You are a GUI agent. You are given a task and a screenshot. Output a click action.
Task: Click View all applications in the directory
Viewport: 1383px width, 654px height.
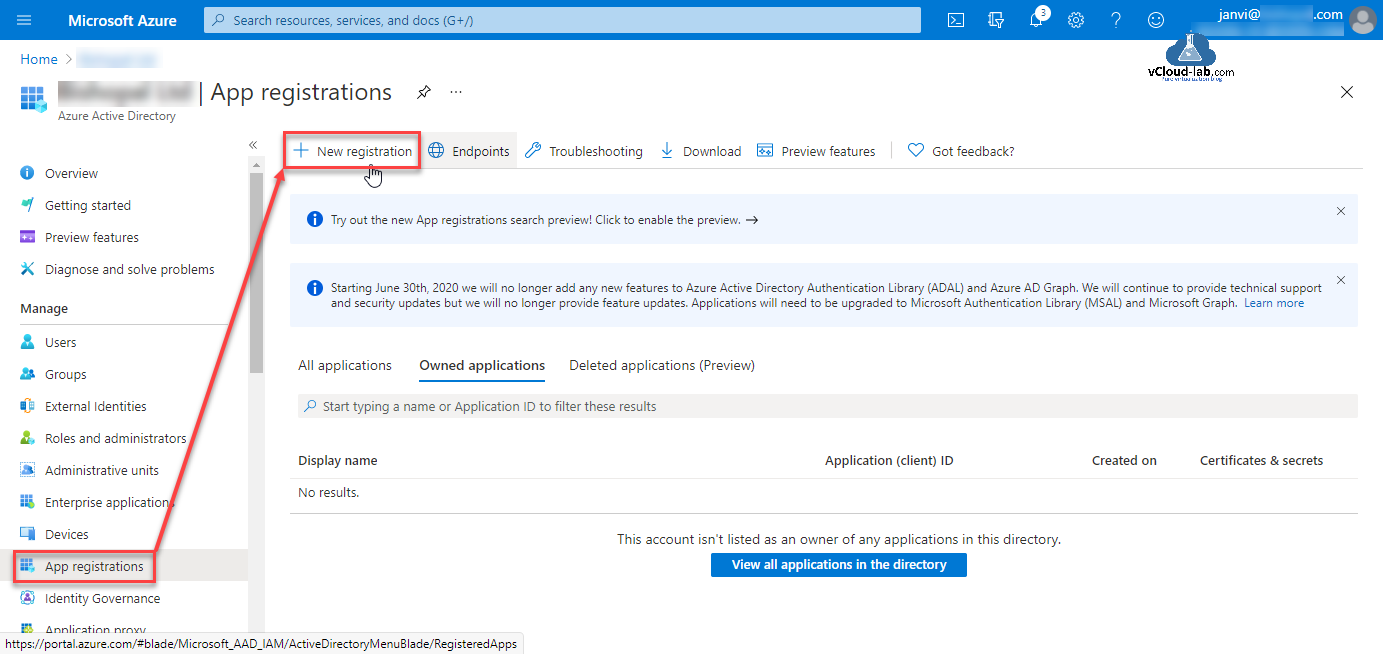(839, 565)
